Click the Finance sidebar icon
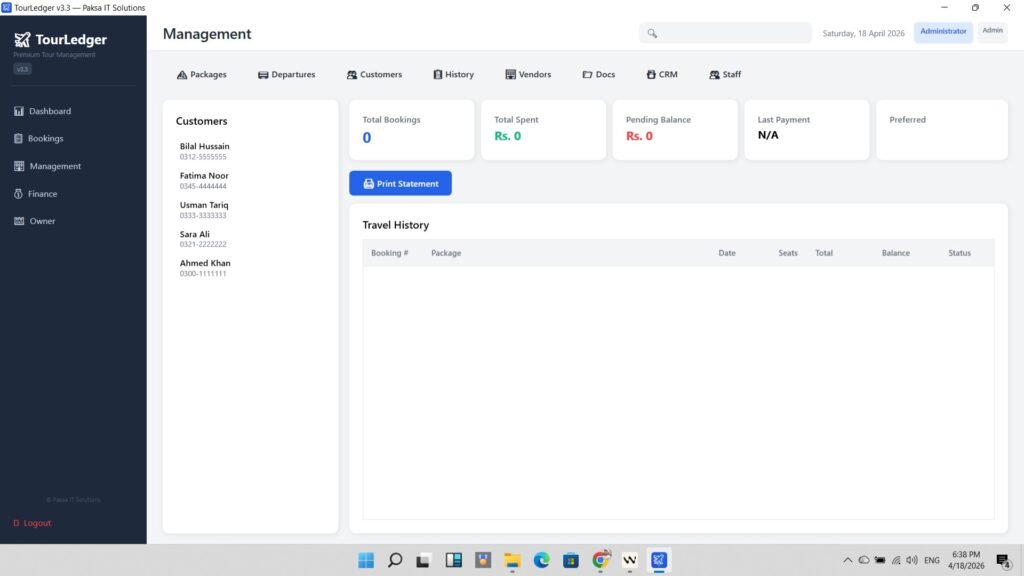The height and width of the screenshot is (576, 1024). click(x=18, y=194)
